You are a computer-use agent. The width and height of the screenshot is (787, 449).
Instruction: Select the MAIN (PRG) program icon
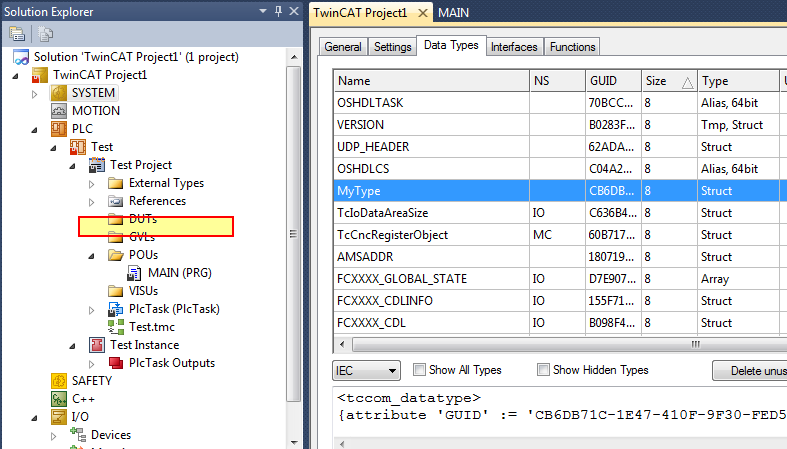click(x=134, y=273)
